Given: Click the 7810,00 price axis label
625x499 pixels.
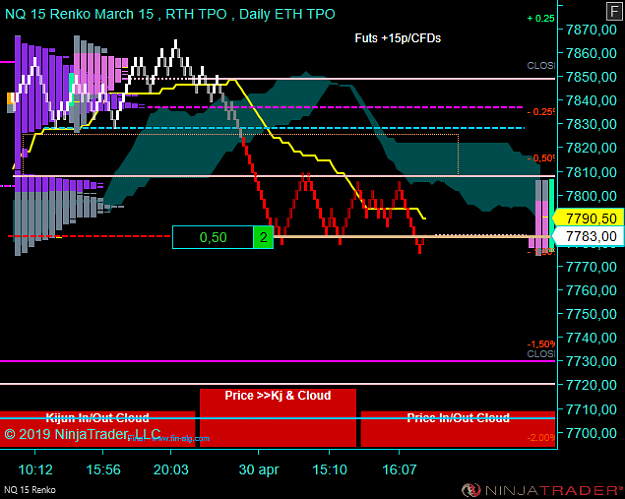Looking at the screenshot, I should pos(592,172).
